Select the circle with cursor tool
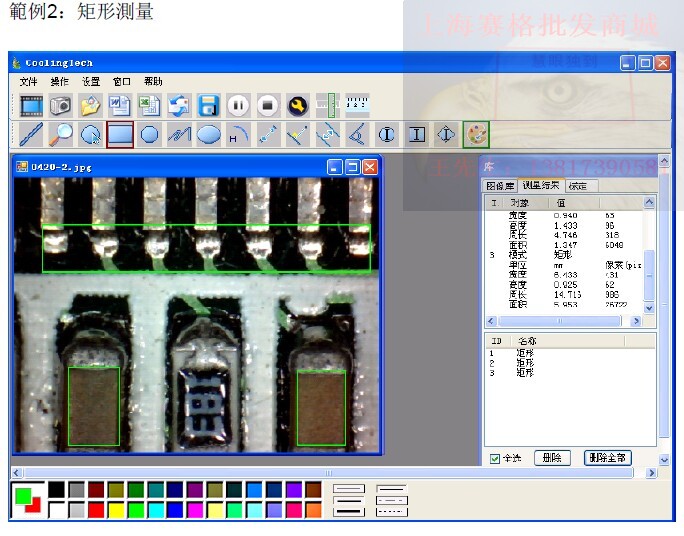This screenshot has width=684, height=536. (90, 134)
